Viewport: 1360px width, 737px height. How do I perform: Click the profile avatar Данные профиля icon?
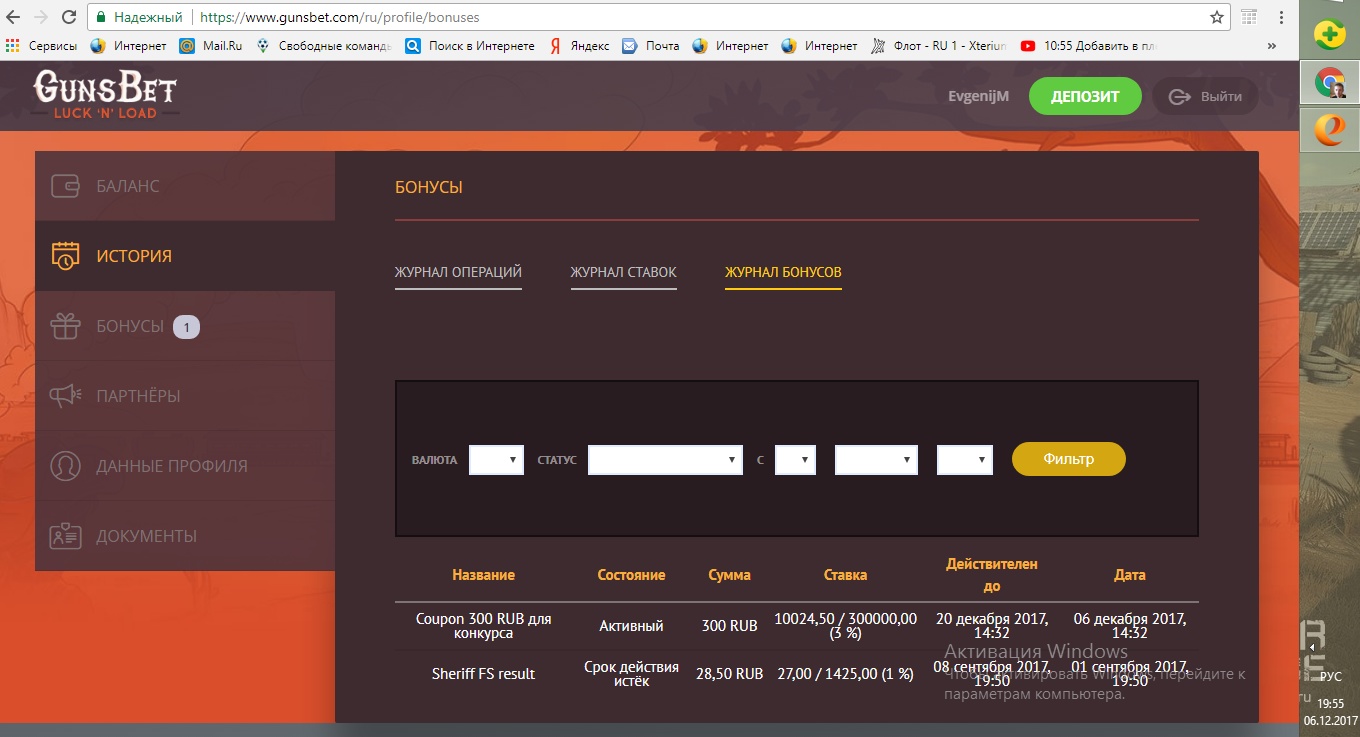66,466
